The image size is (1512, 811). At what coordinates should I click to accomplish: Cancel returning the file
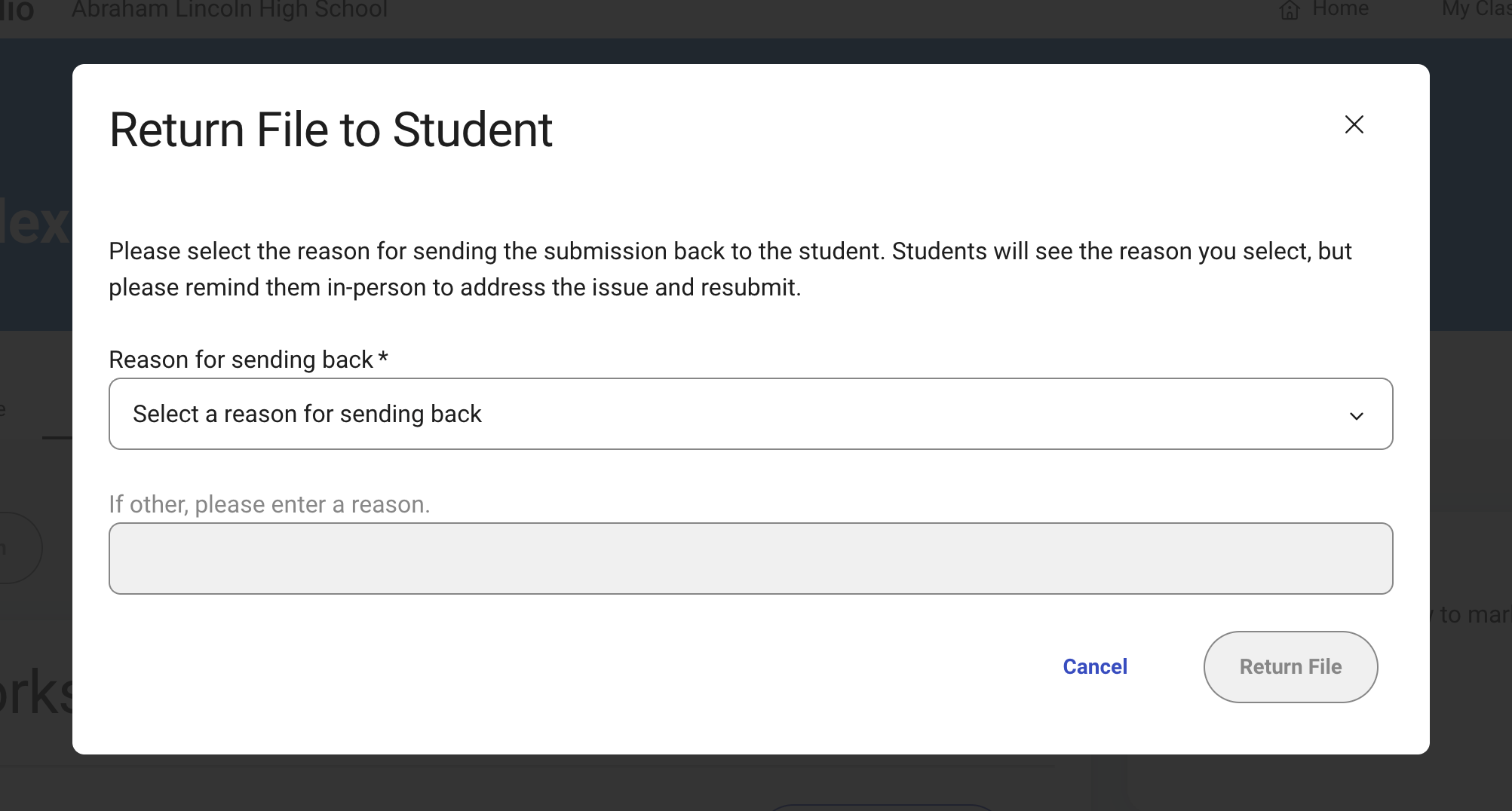[x=1095, y=666]
